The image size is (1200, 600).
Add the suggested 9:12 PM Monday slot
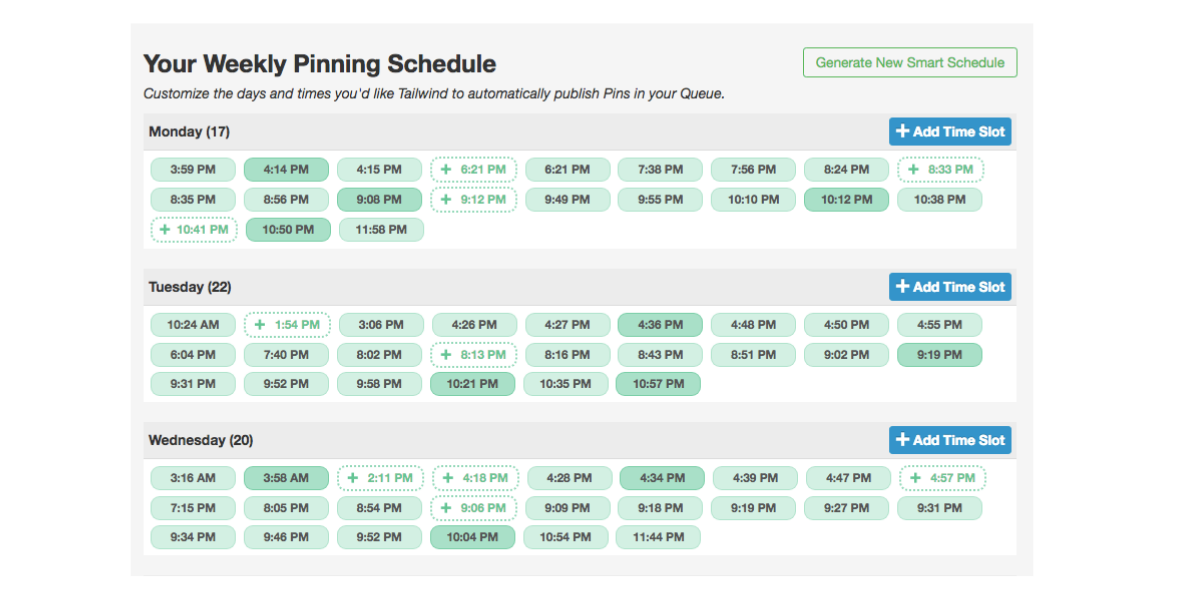474,200
